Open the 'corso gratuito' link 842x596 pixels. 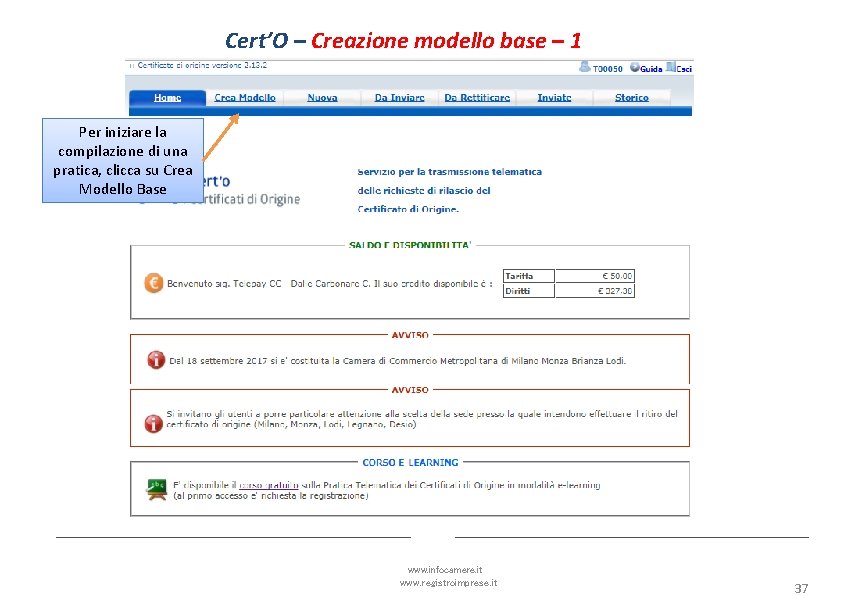point(268,485)
